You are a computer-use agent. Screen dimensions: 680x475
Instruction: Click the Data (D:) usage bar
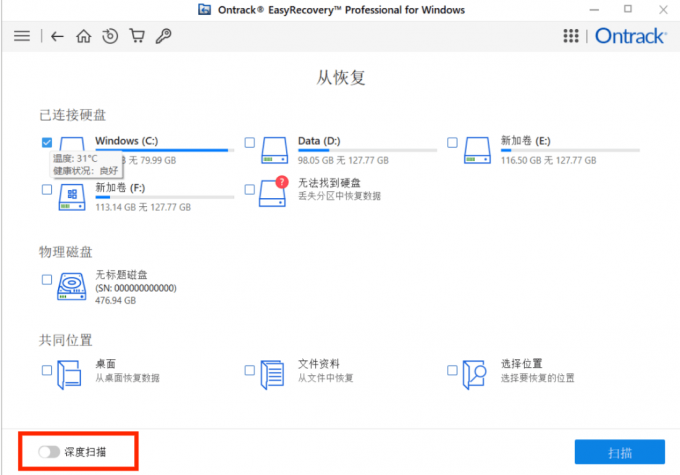pos(367,151)
